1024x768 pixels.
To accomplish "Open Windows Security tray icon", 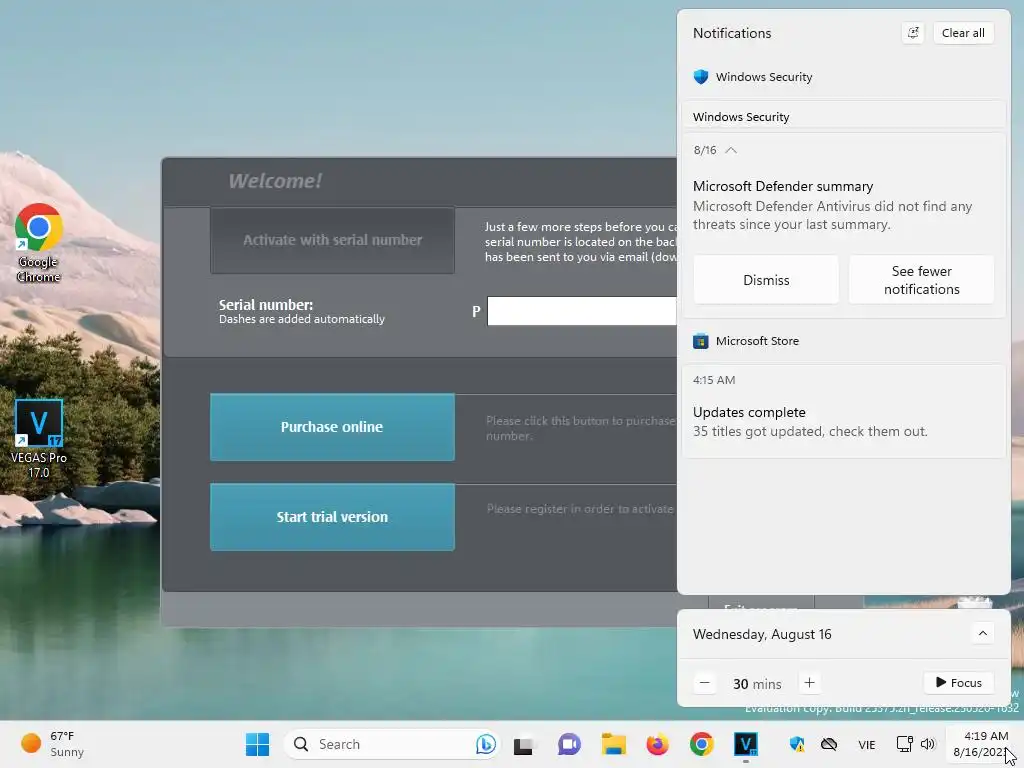I will (x=797, y=744).
